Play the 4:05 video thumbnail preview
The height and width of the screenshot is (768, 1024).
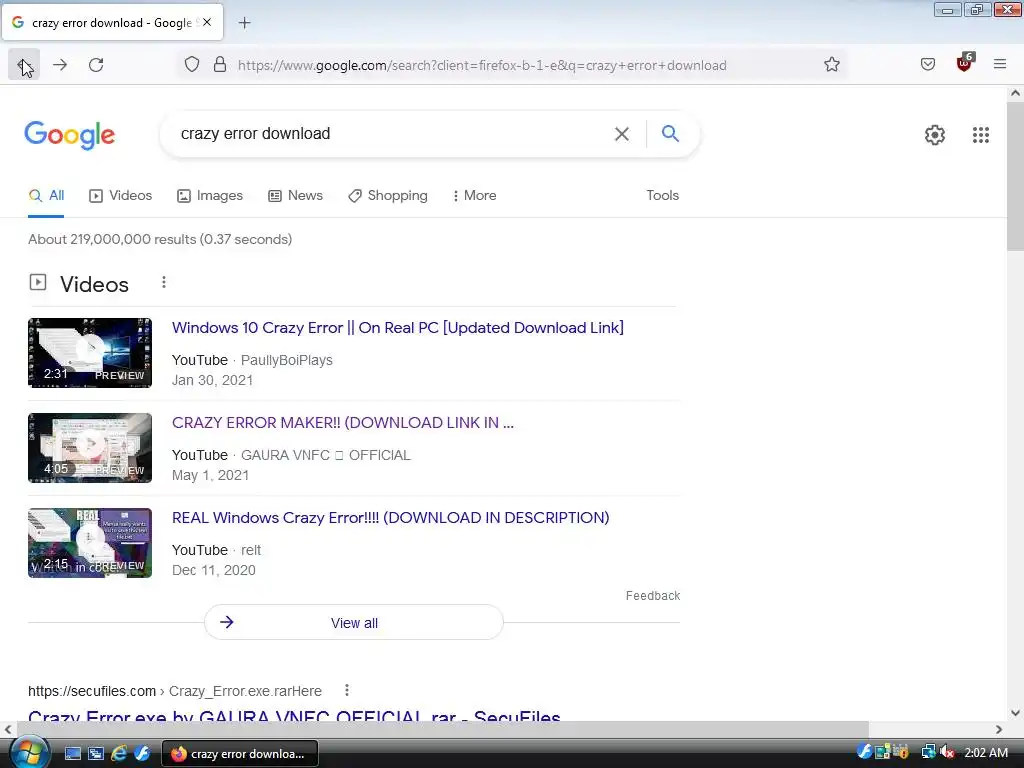click(x=90, y=448)
